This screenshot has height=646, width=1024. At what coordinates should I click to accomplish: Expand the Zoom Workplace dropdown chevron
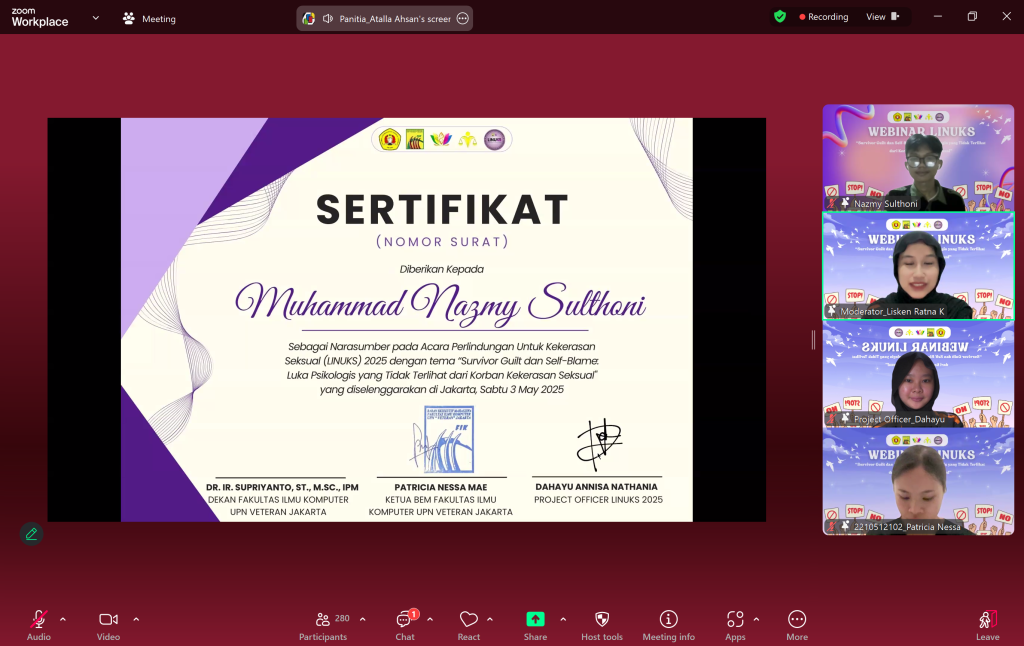click(x=96, y=18)
